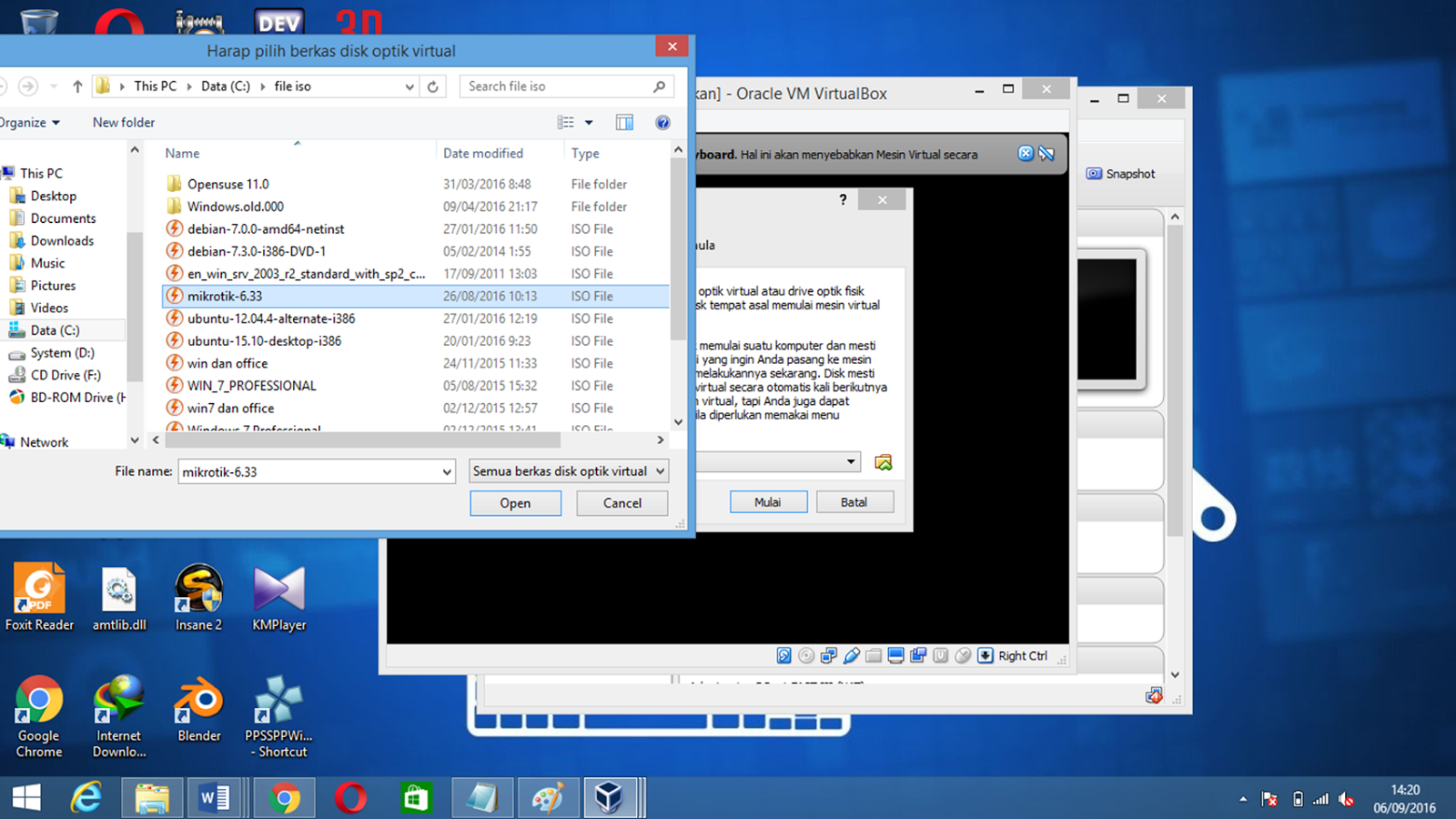Select the Windows.old.000 folder
The height and width of the screenshot is (819, 1456).
(416, 207)
